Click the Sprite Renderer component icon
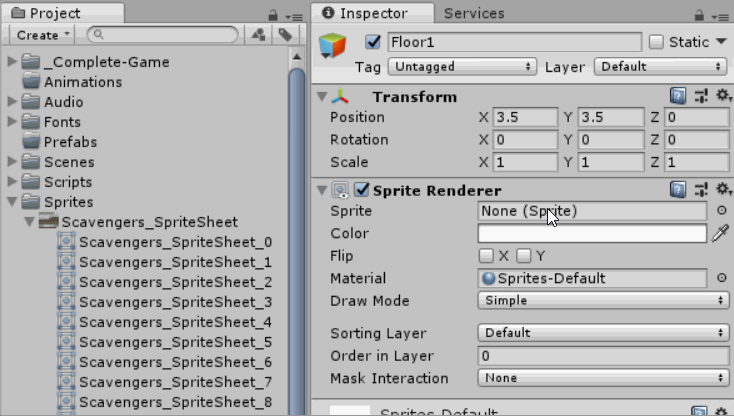 point(340,190)
